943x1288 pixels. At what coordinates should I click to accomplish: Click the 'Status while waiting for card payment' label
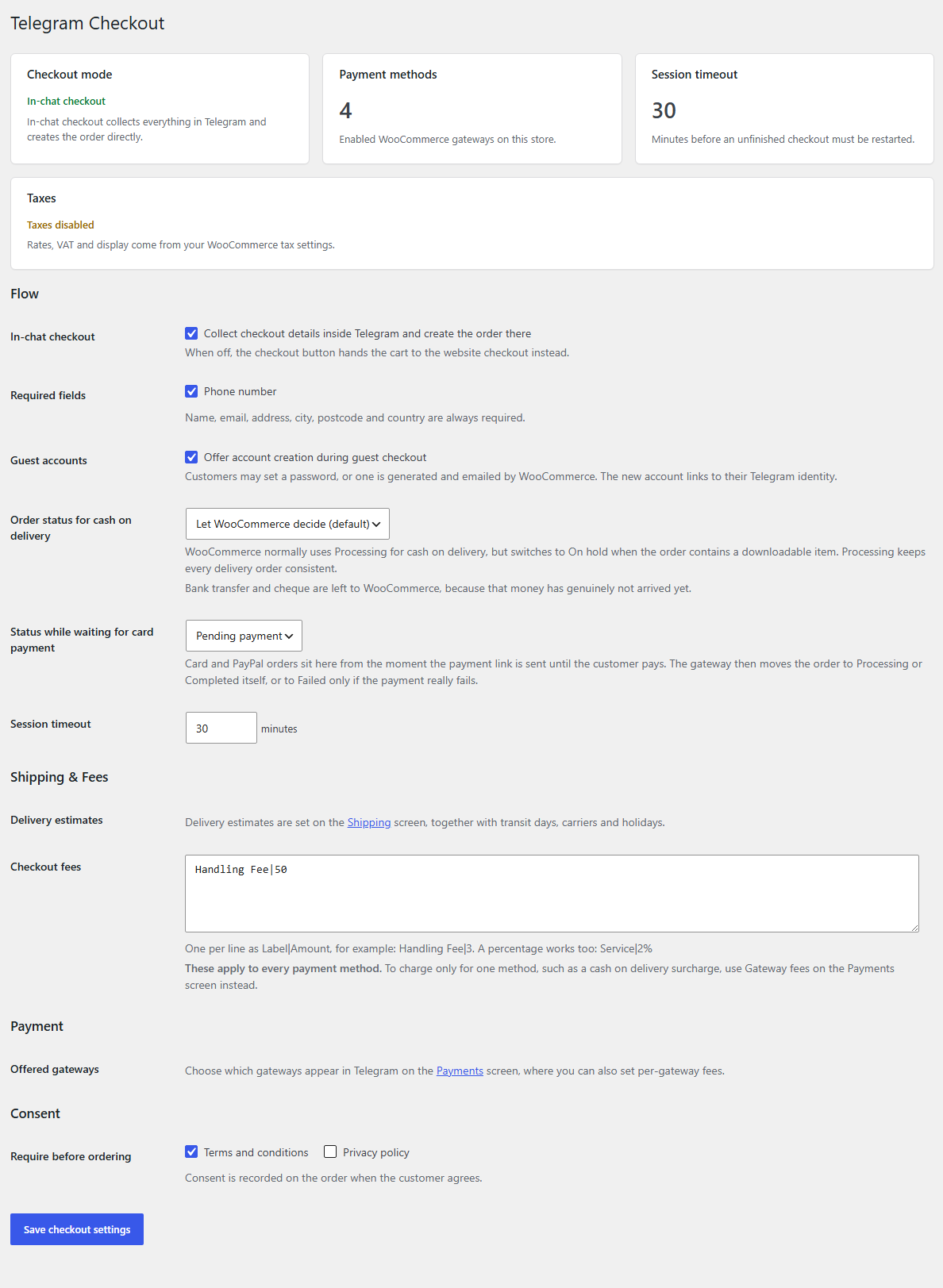[82, 640]
